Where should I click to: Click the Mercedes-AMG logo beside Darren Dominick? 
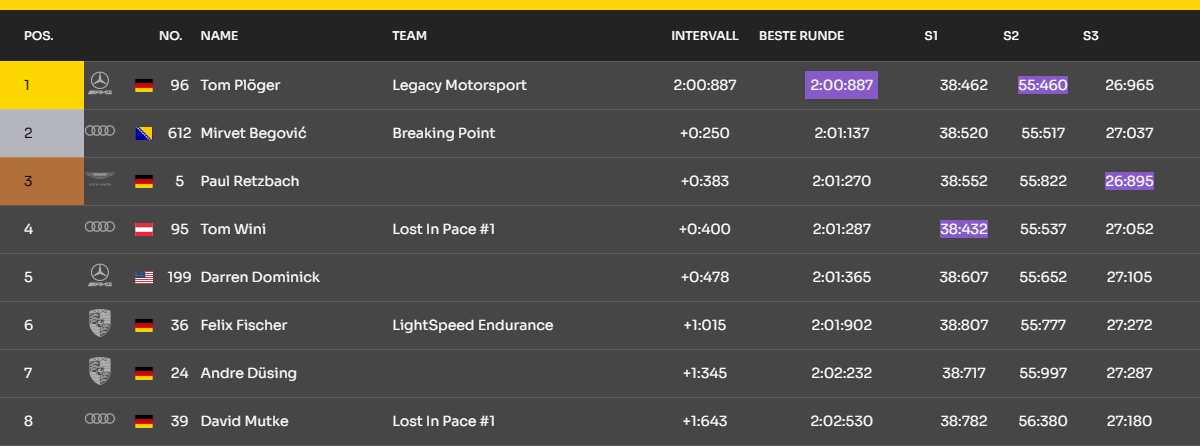(x=100, y=277)
